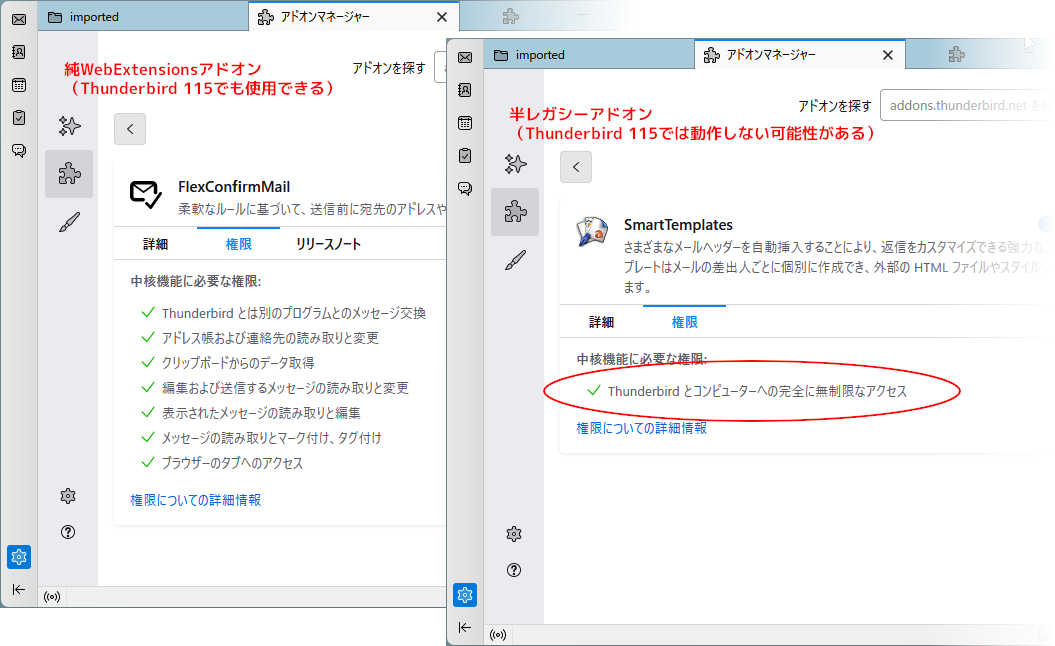Click 'アドレス帳および連絡先の読み取りと変更' permission
Viewport: 1055px width, 646px height.
(x=270, y=338)
